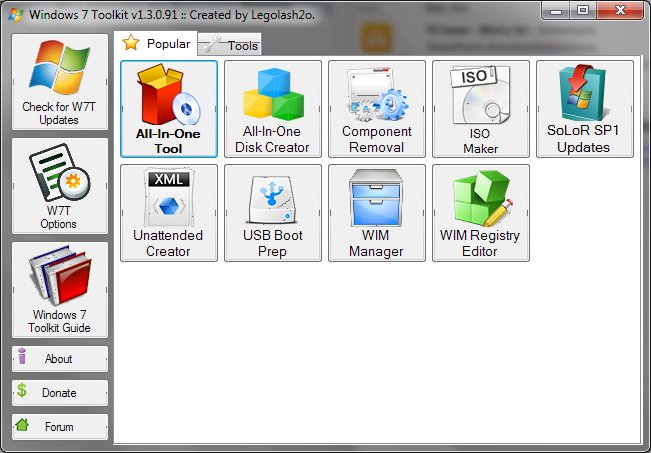The width and height of the screenshot is (651, 453).
Task: Open the All-In-One Tool
Action: point(169,109)
